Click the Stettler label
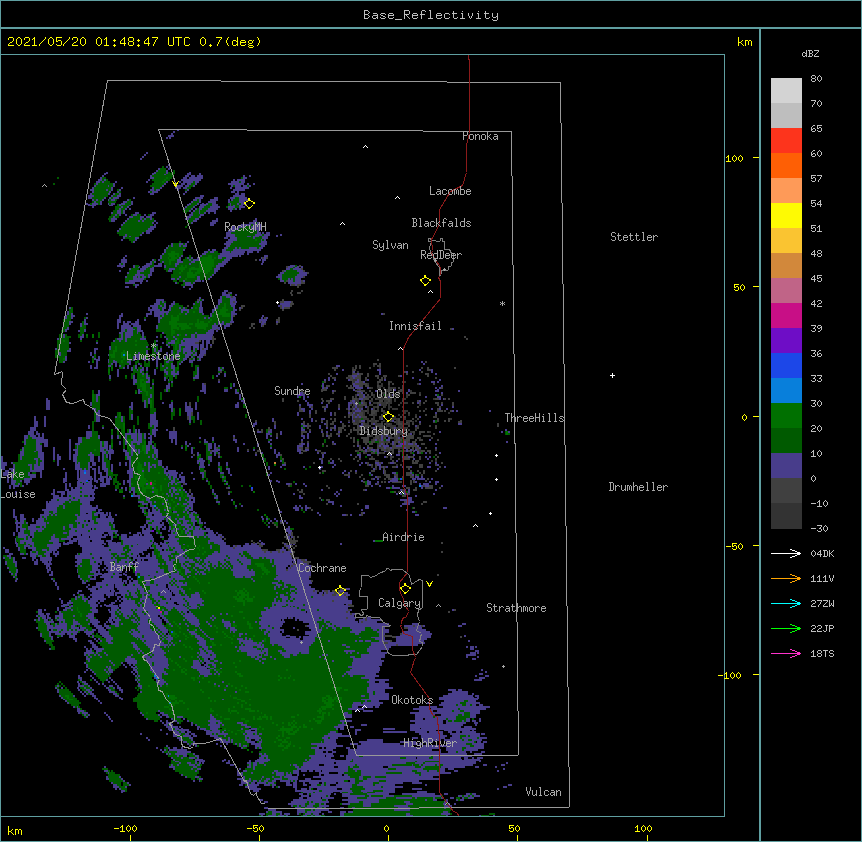This screenshot has height=842, width=862. (x=634, y=237)
